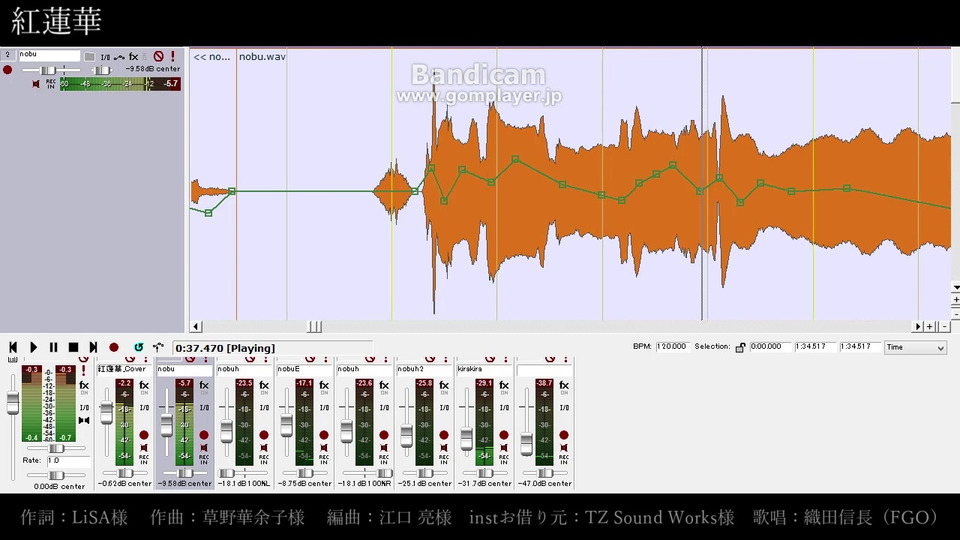The image size is (960, 540).
Task: Toggle input monitoring icon in nobu track panel
Action: [36, 84]
